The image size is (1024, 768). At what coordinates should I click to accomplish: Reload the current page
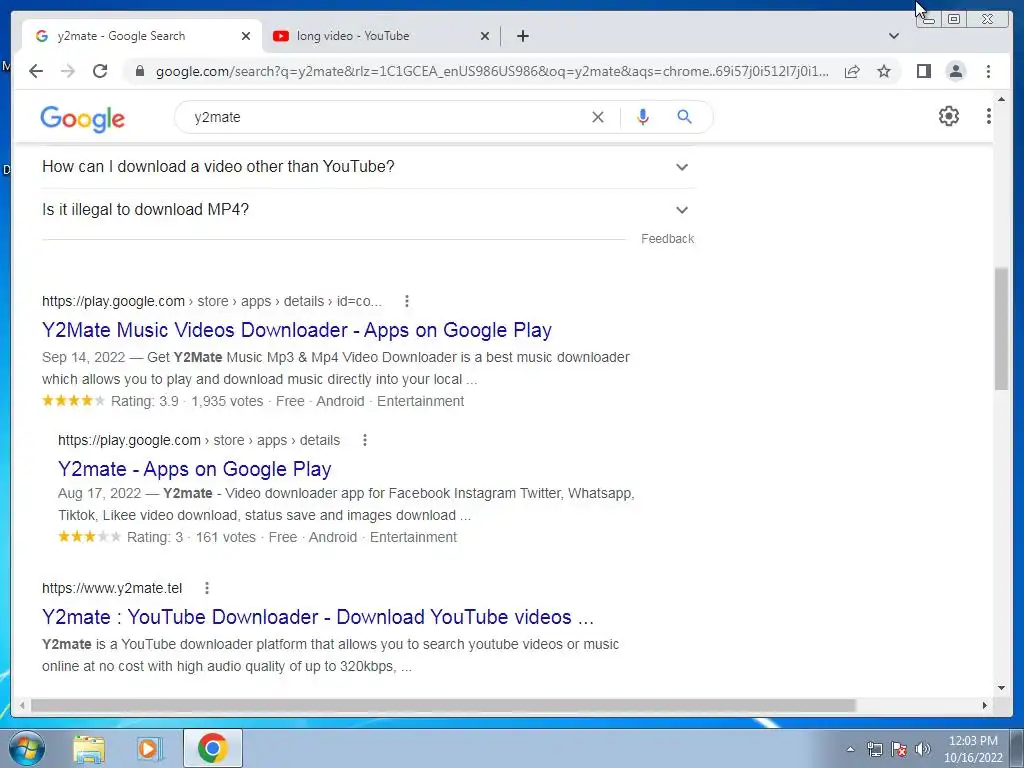click(100, 71)
